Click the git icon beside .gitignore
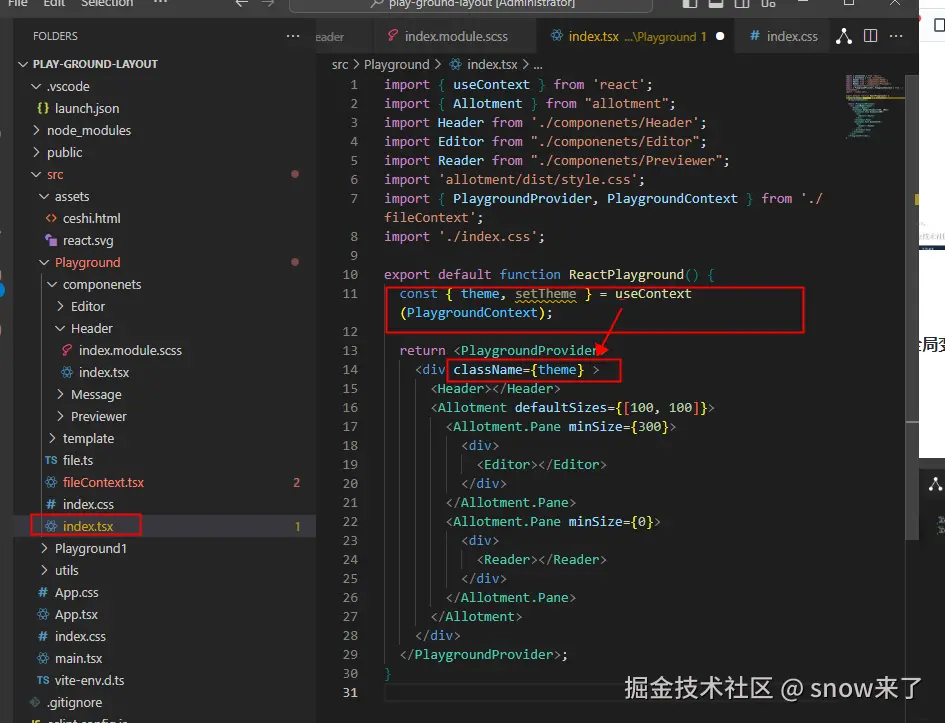The image size is (945, 723). [35, 702]
